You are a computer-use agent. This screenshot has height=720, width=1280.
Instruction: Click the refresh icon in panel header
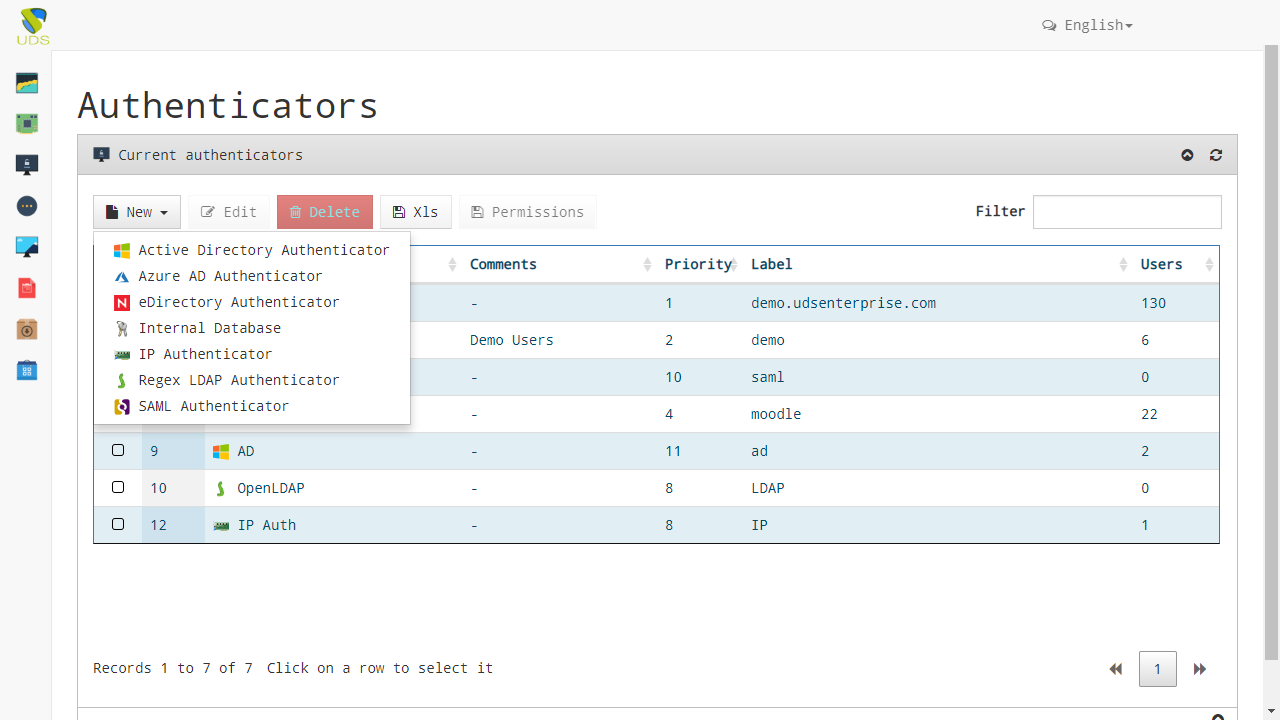tap(1216, 155)
